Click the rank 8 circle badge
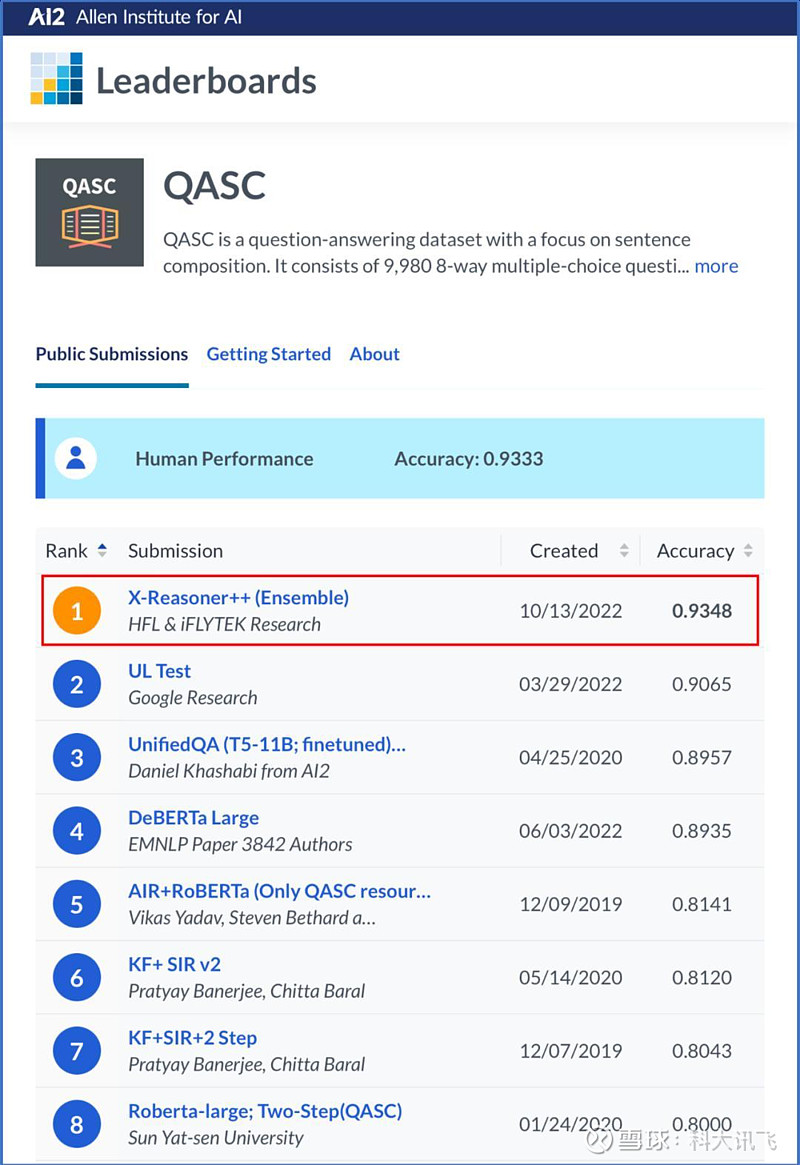The width and height of the screenshot is (800, 1165). 77,1124
